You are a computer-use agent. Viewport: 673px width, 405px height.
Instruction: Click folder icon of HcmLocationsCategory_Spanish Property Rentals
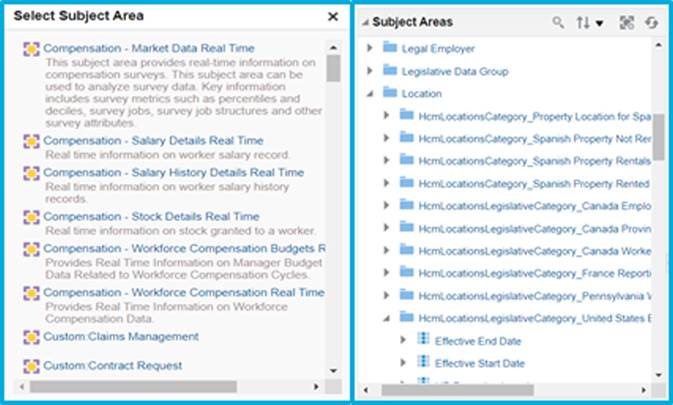(x=406, y=160)
